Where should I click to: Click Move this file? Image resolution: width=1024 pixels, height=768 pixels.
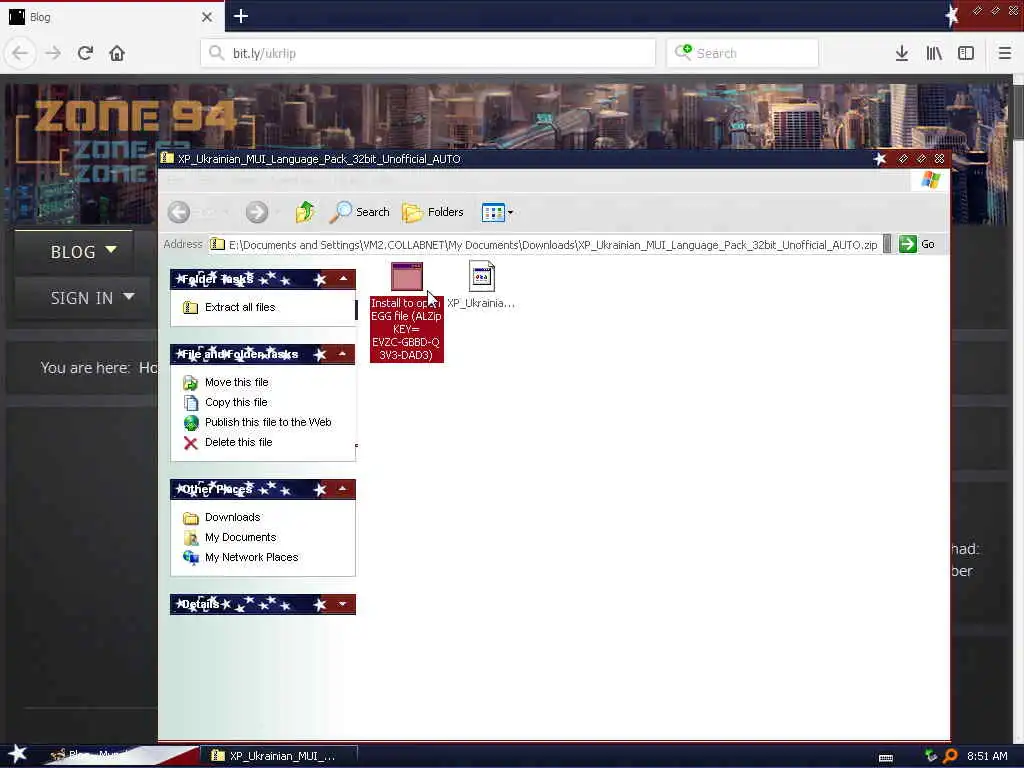(236, 382)
